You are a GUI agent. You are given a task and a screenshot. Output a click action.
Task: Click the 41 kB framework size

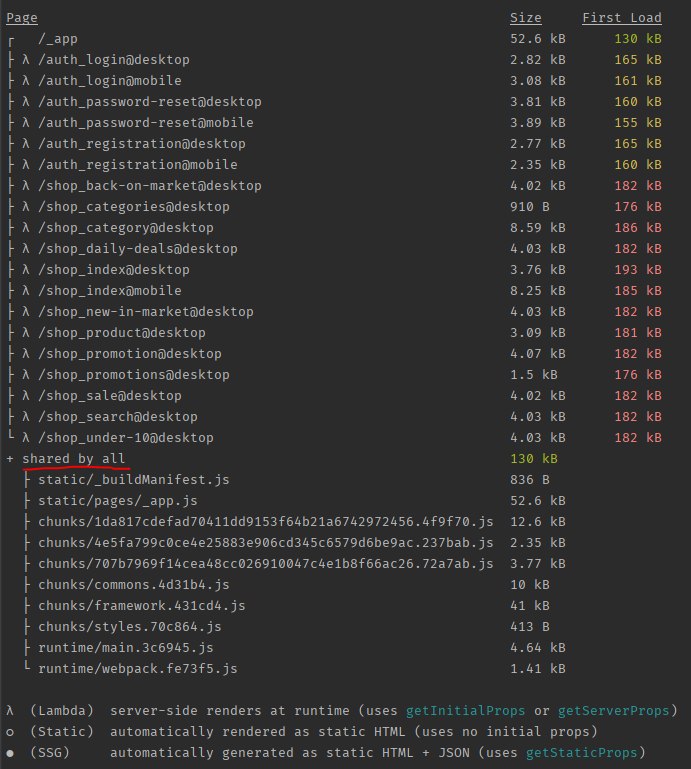pos(530,606)
